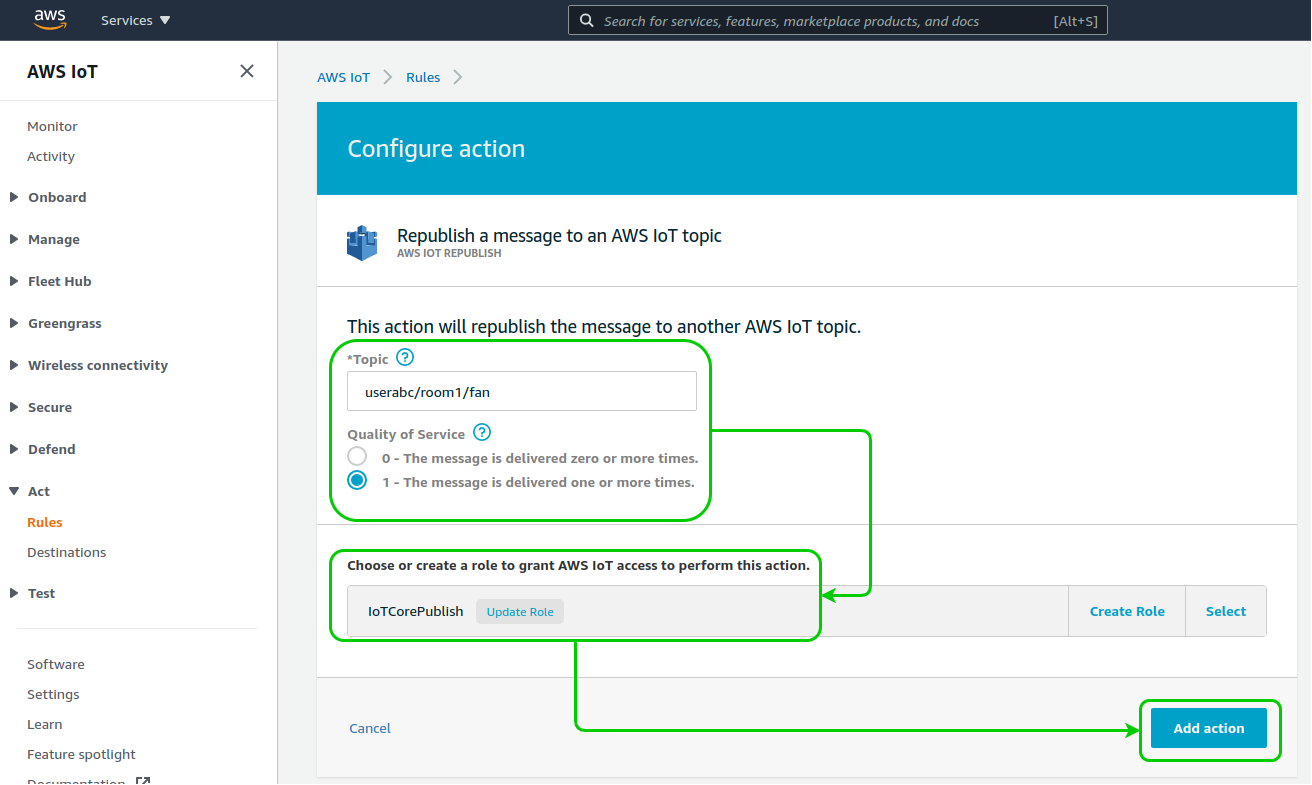Viewport: 1312px width, 785px height.
Task: Open Destinations under Act
Action: tap(66, 552)
